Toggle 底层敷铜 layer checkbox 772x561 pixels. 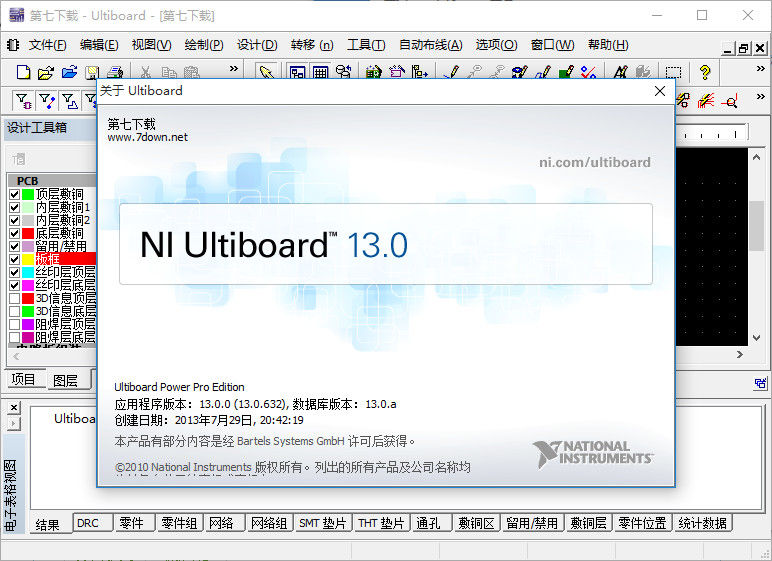click(x=14, y=233)
